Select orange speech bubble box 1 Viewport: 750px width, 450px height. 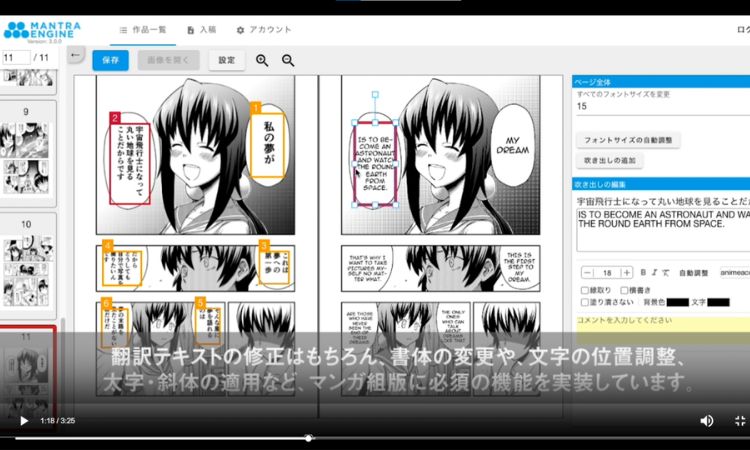[x=268, y=144]
